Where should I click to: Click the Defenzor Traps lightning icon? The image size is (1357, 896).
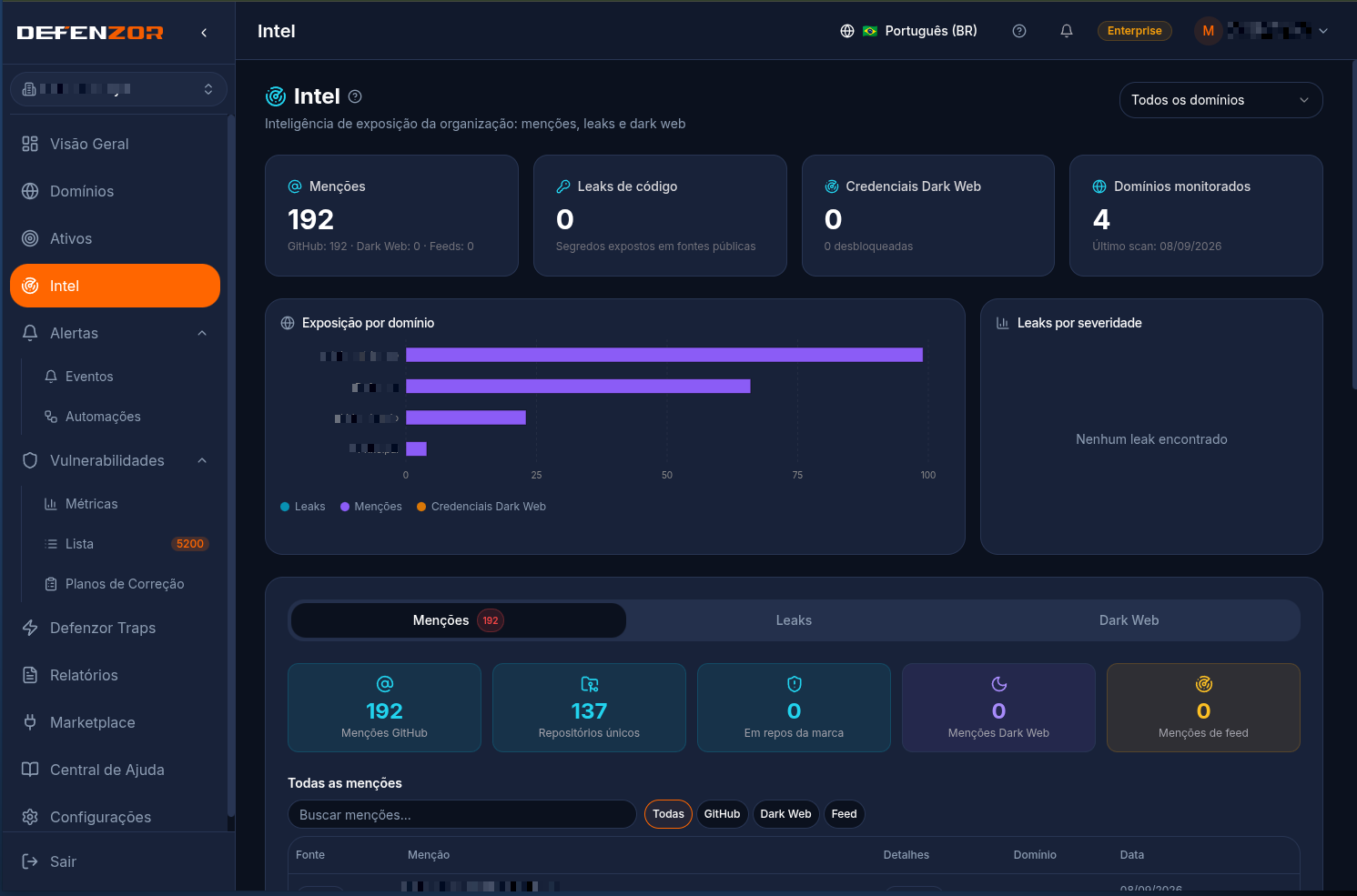pyautogui.click(x=30, y=628)
